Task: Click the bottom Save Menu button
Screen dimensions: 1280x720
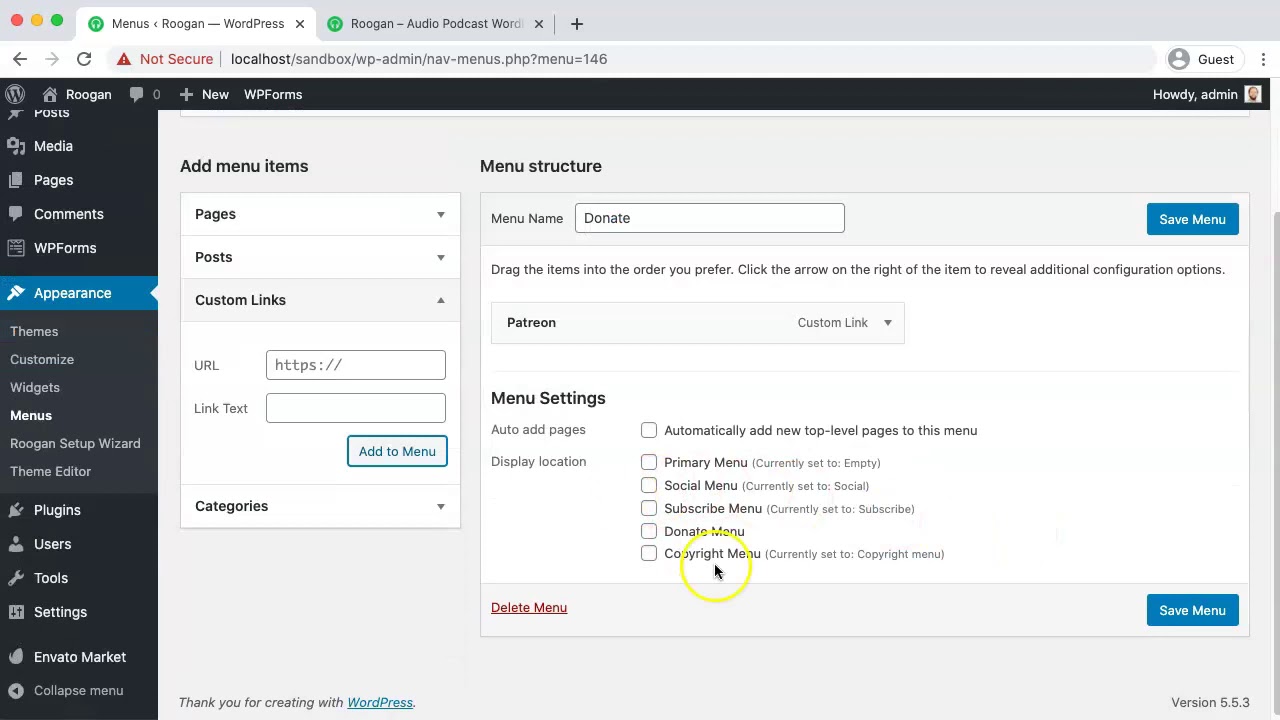Action: (1192, 610)
